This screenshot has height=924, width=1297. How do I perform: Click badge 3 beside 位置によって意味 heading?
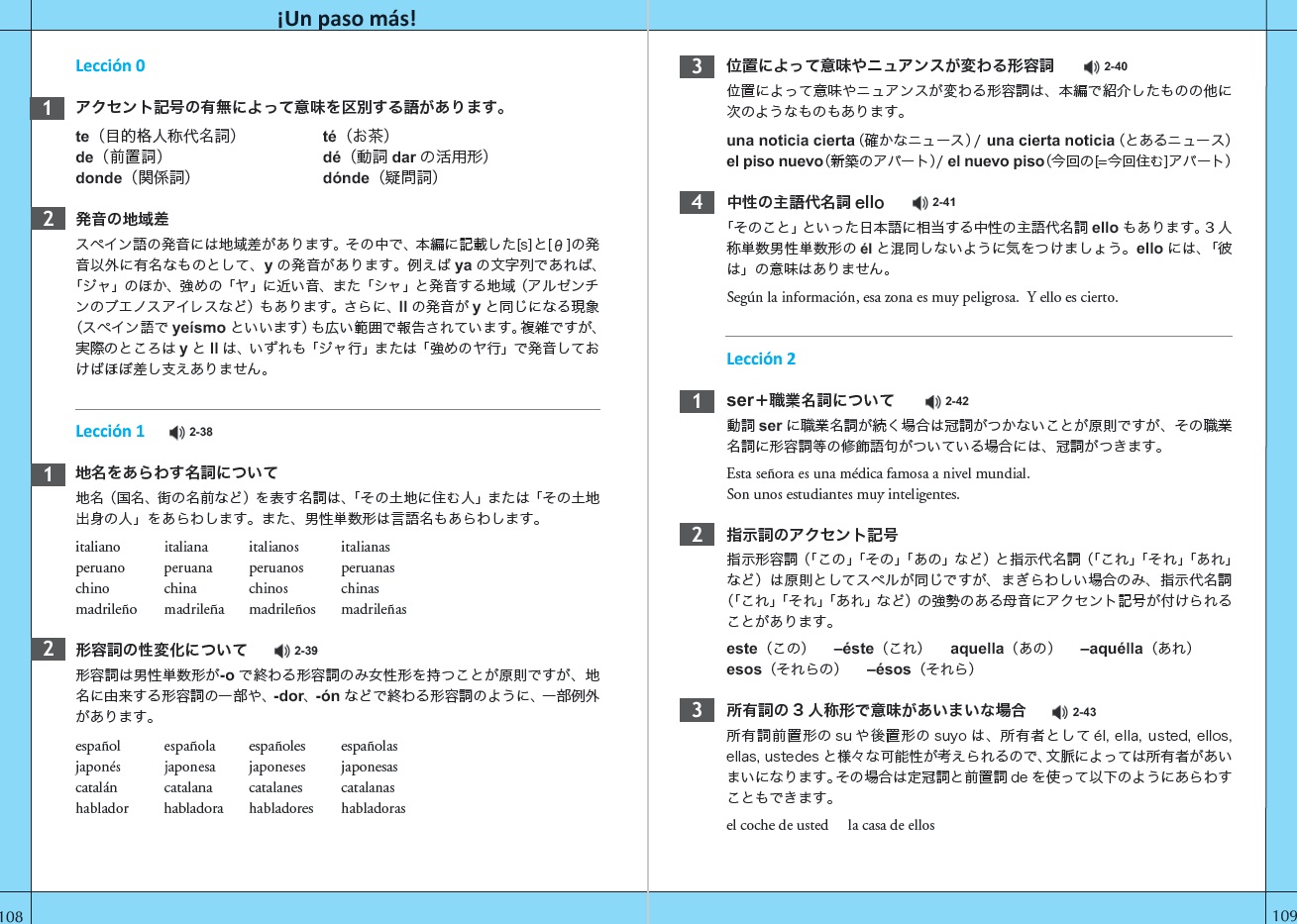[x=697, y=66]
